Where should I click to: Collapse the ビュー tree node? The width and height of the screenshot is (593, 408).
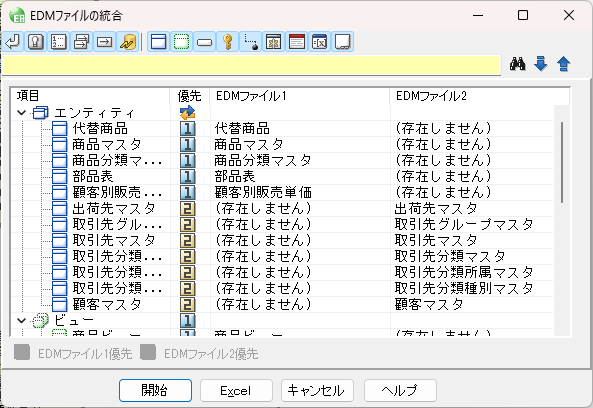point(22,321)
